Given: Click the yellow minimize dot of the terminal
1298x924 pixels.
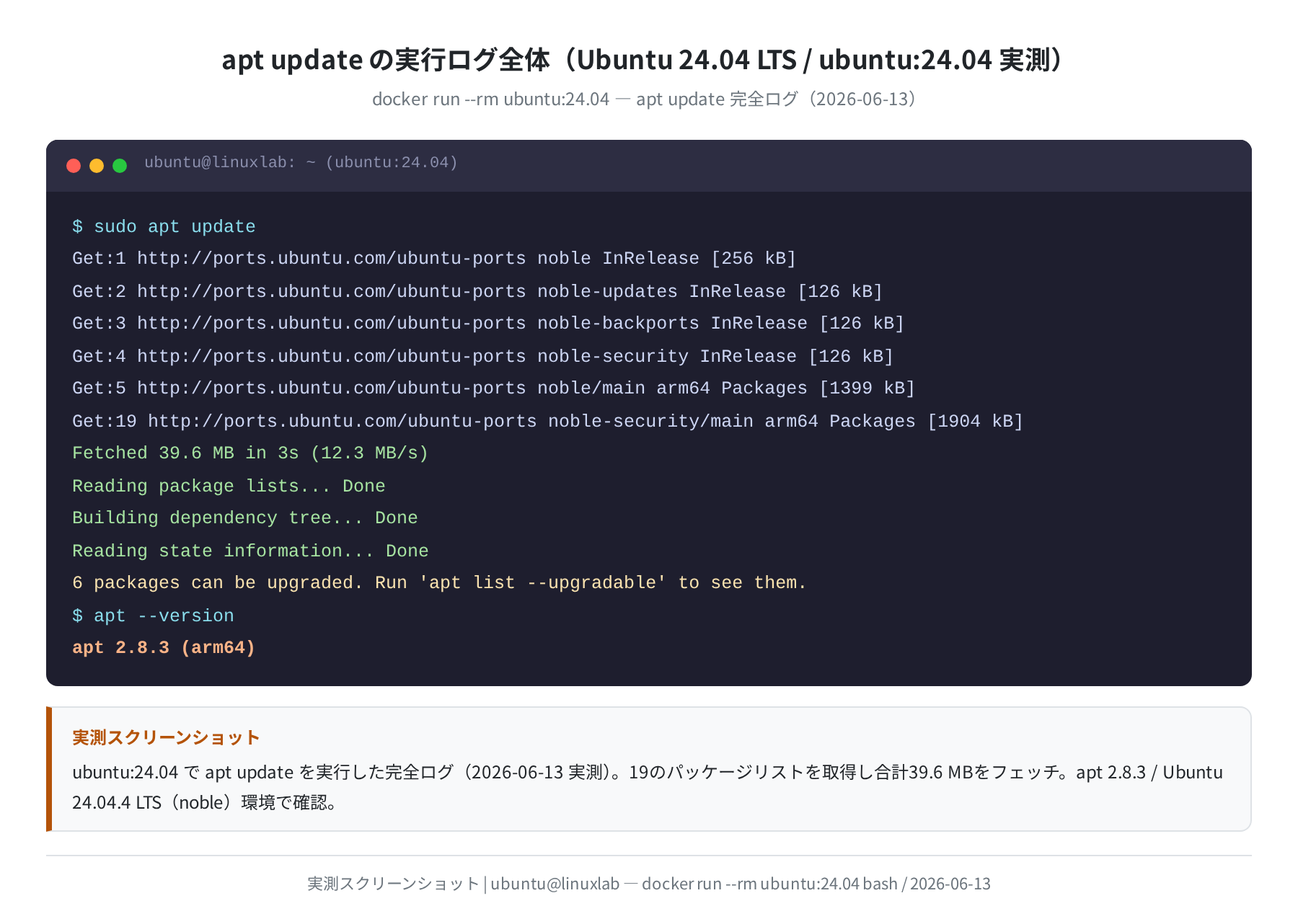Looking at the screenshot, I should pyautogui.click(x=97, y=166).
